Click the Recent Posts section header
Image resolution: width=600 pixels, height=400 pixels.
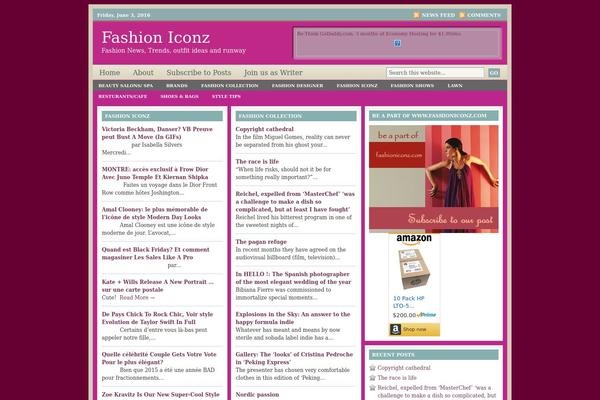pyautogui.click(x=434, y=355)
